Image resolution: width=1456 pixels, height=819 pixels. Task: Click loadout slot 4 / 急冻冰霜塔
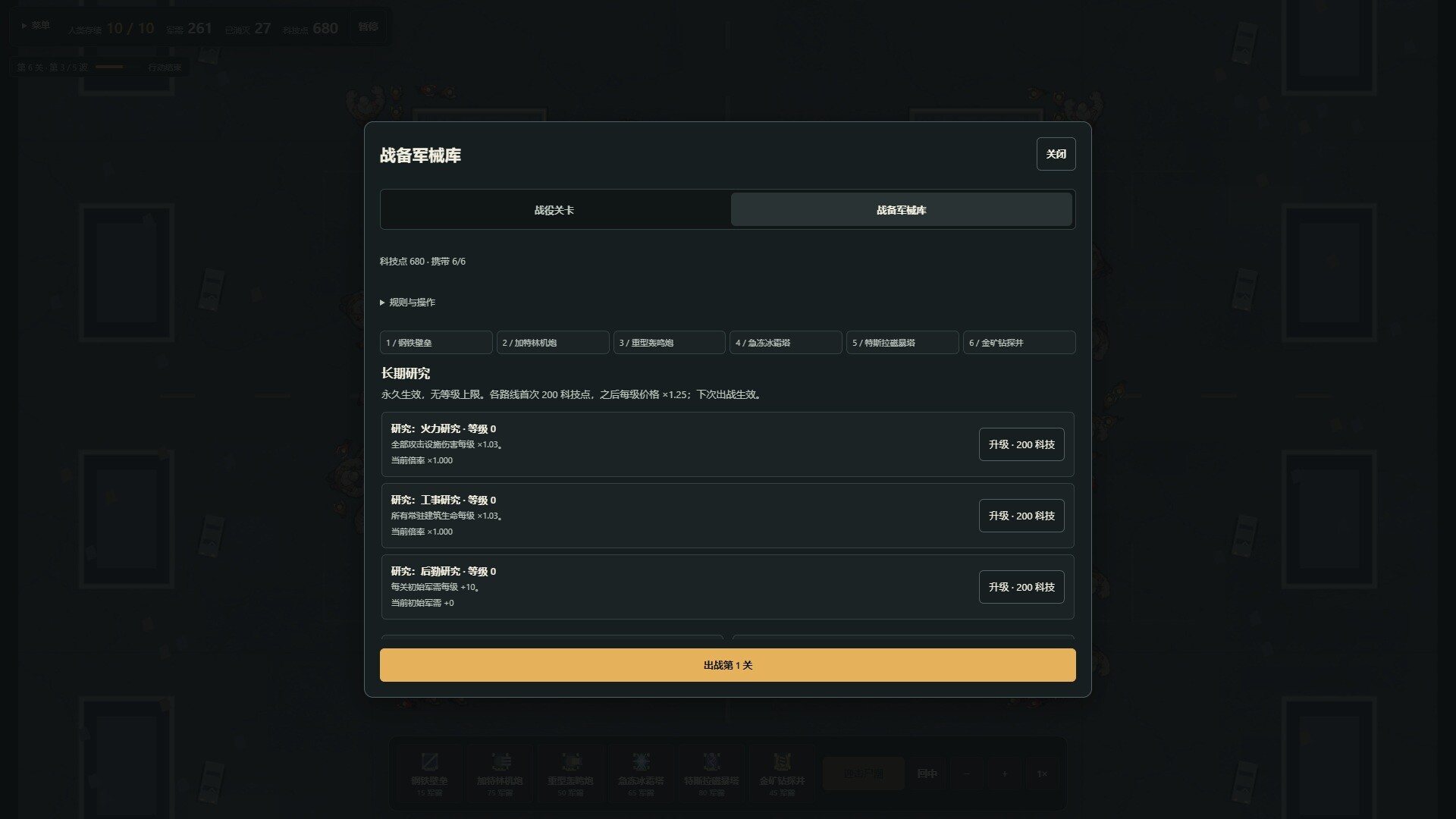(786, 343)
